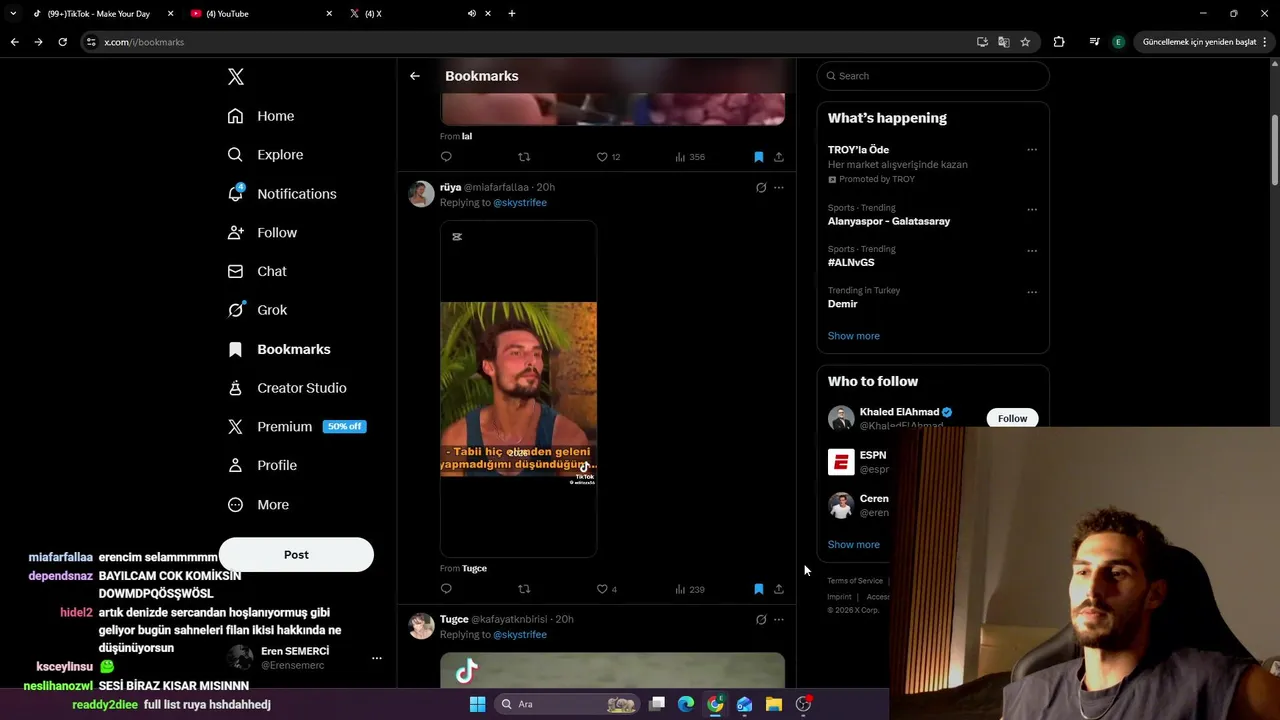
Task: Open File Explorer from taskbar
Action: point(773,704)
